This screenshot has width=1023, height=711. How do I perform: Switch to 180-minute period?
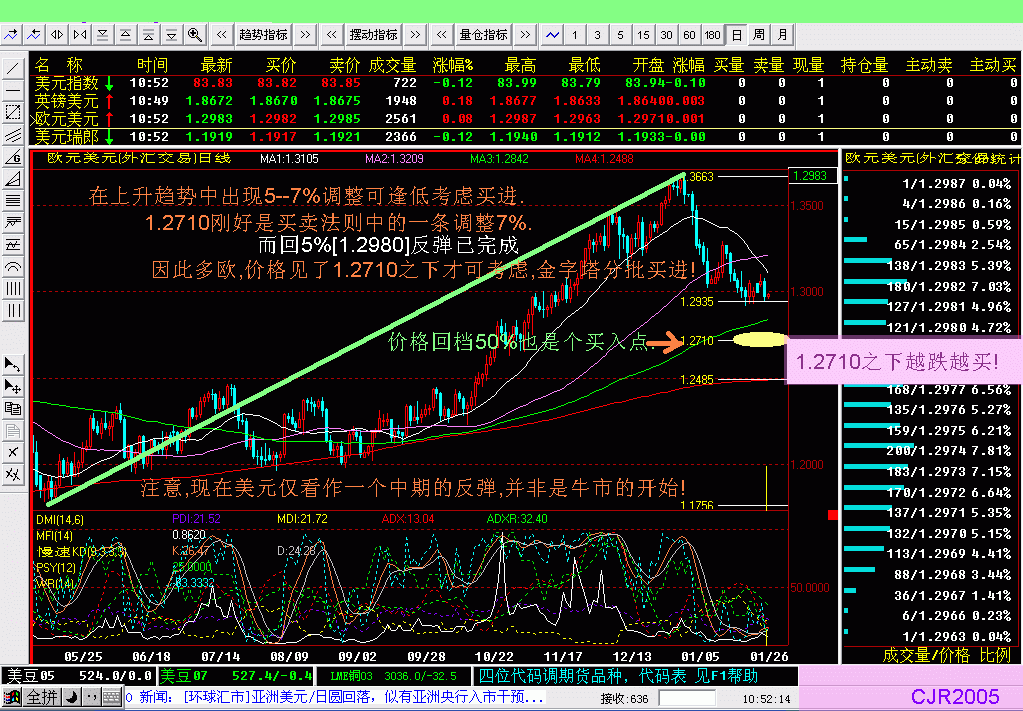[712, 35]
